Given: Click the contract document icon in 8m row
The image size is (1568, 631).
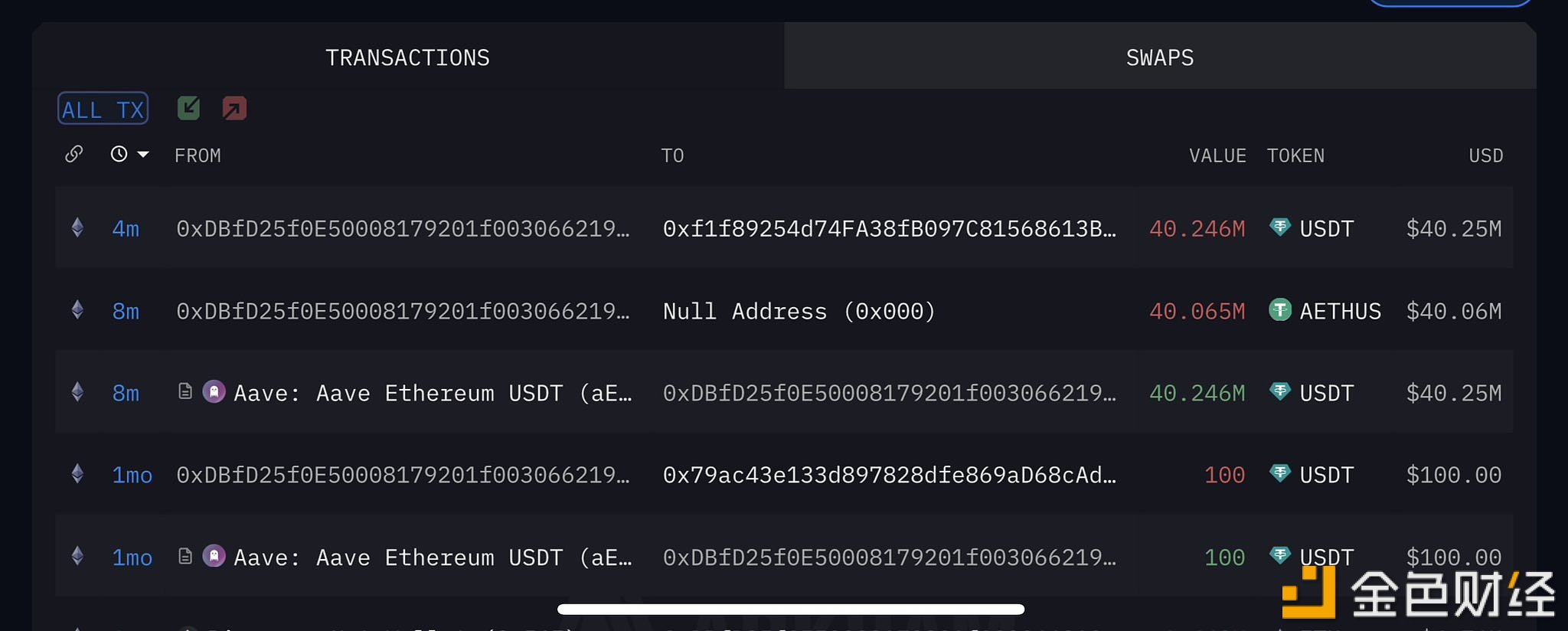Looking at the screenshot, I should (x=185, y=392).
